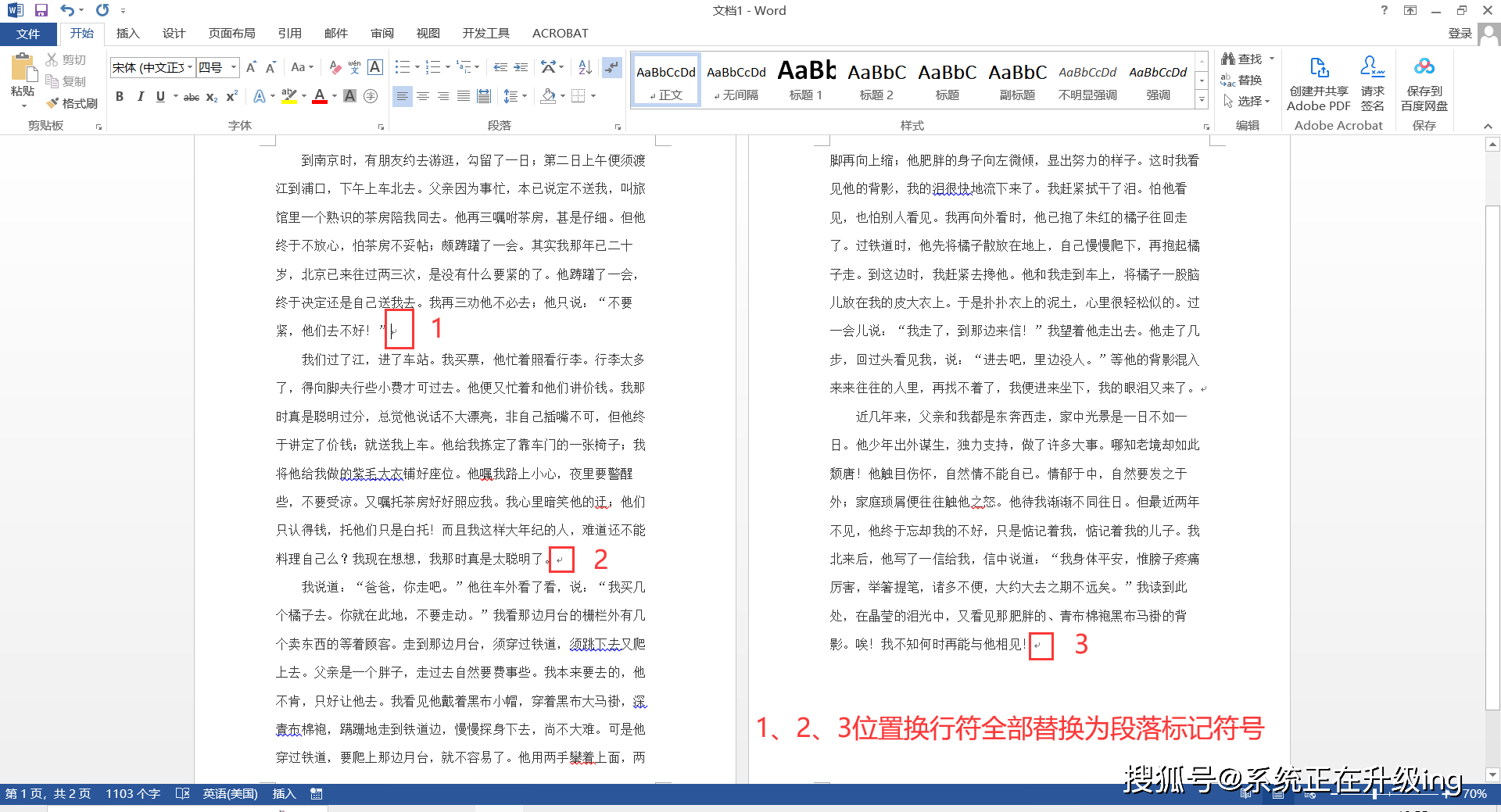Open the 字体 font dialog launcher

click(x=381, y=127)
